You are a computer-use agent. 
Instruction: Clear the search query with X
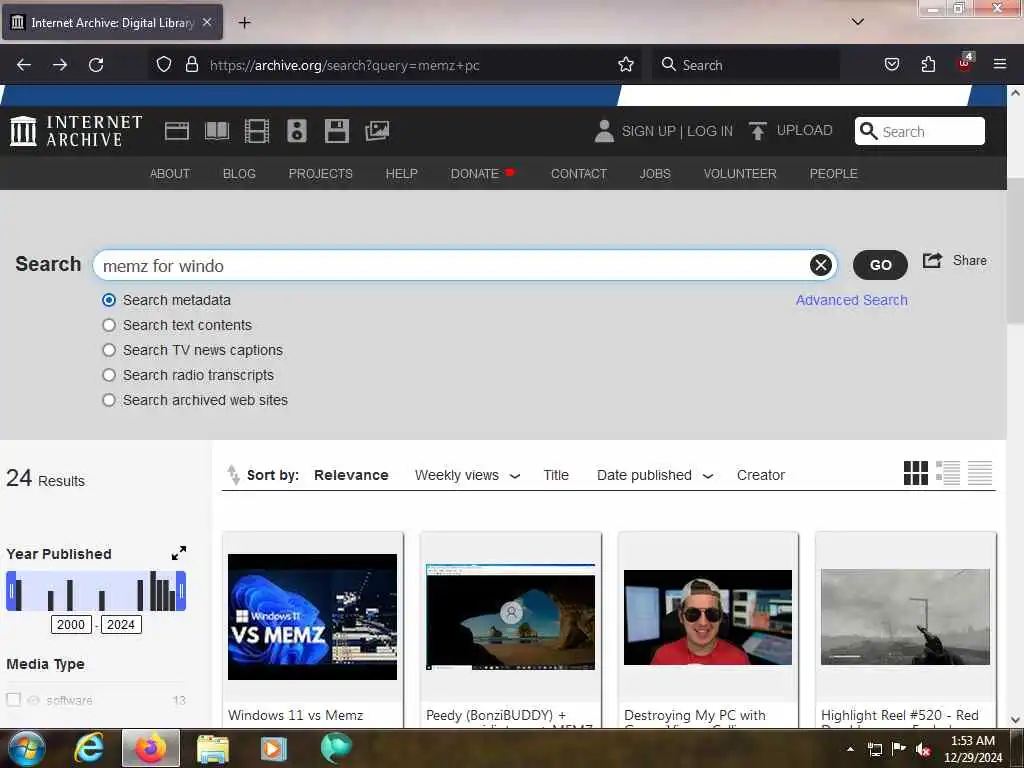[821, 265]
